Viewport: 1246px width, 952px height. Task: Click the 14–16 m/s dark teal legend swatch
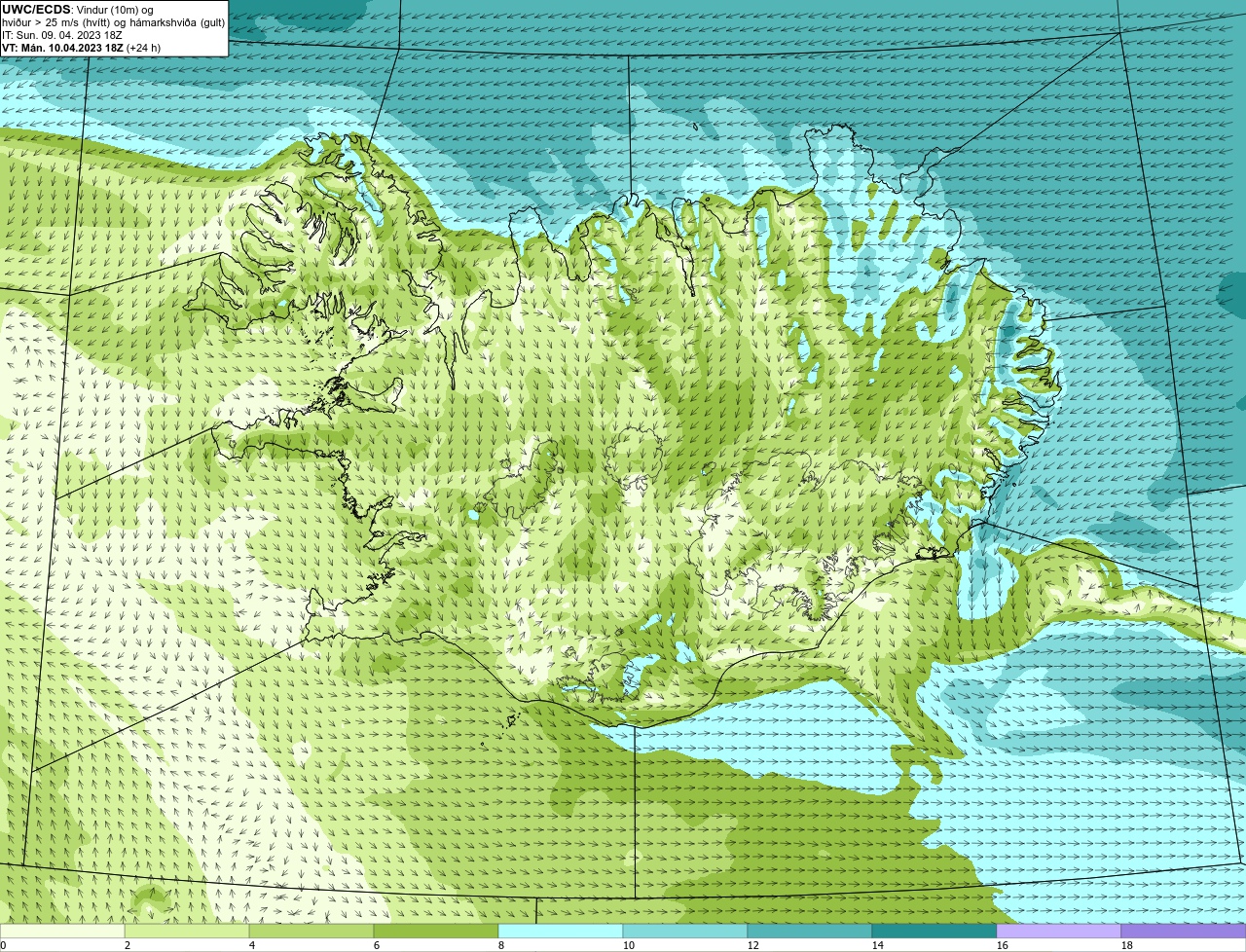pyautogui.click(x=934, y=931)
